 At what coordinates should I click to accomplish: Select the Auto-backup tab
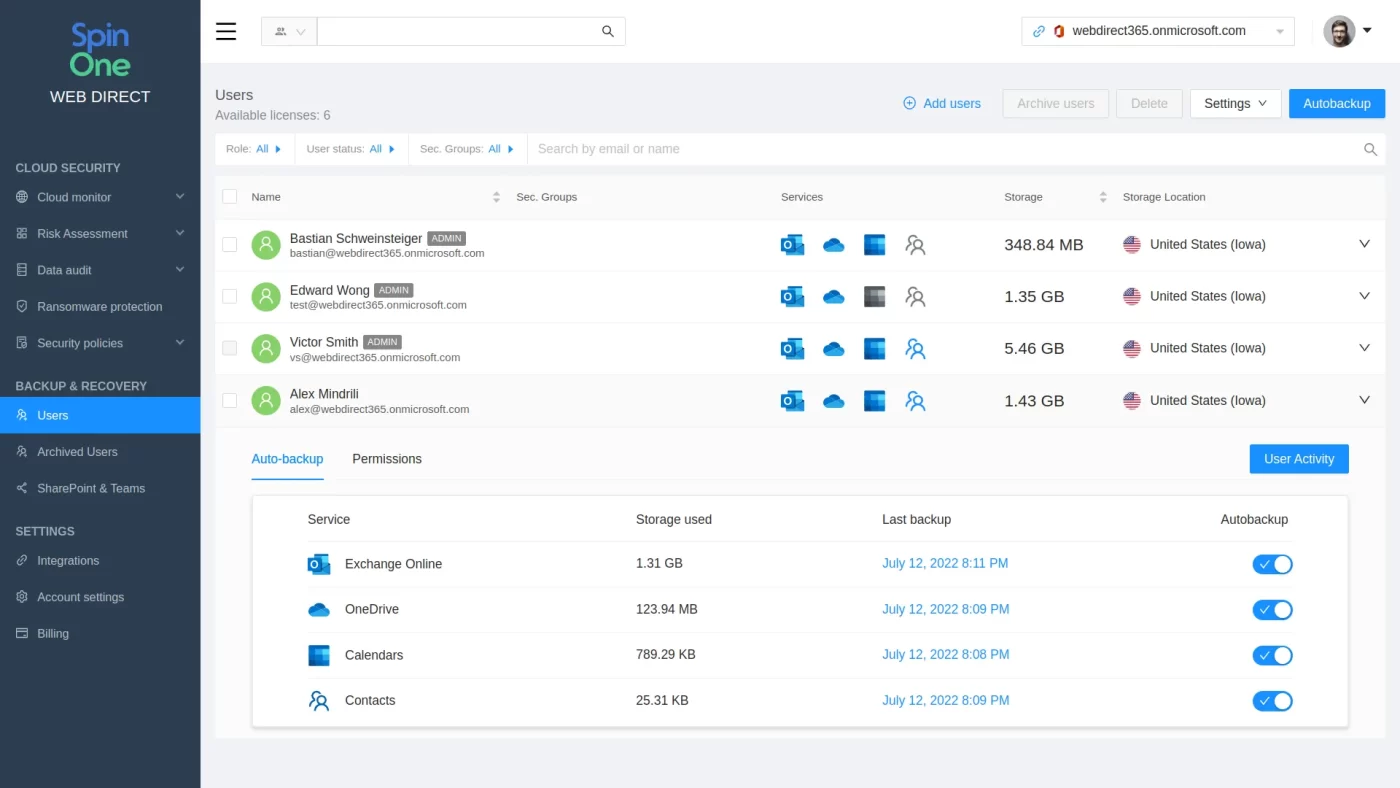[287, 459]
